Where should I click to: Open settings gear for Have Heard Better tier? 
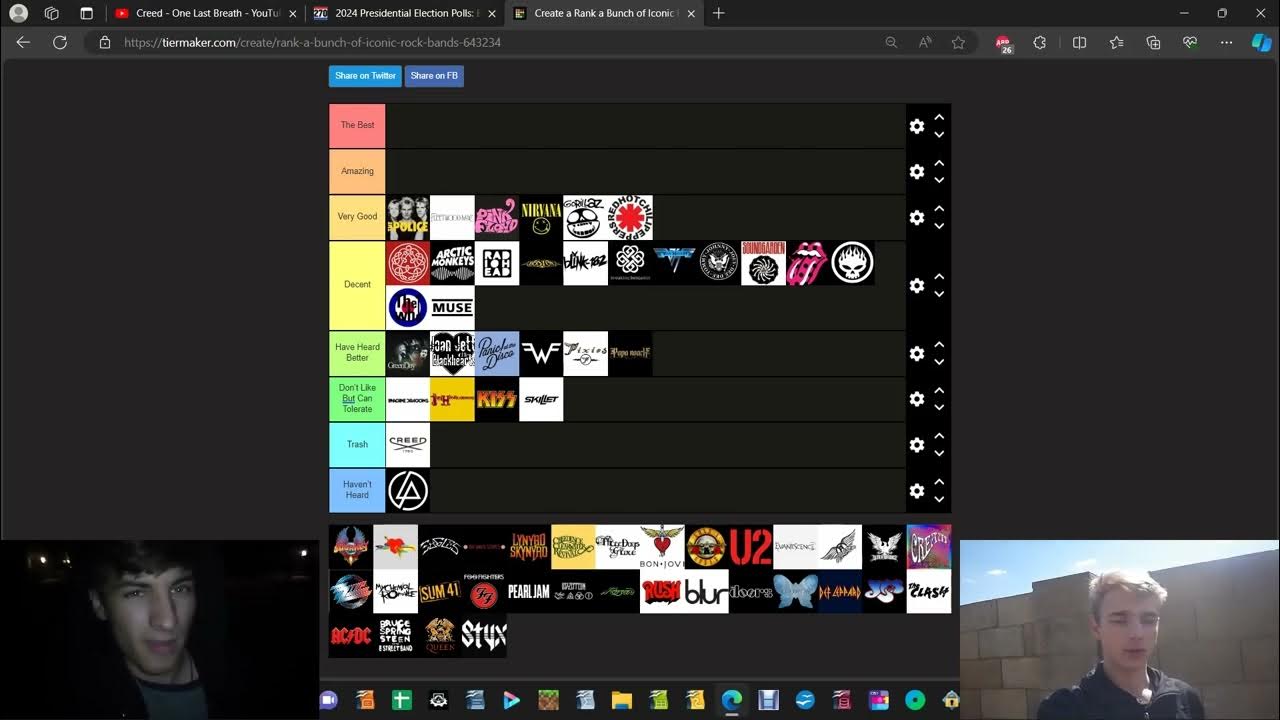click(917, 354)
